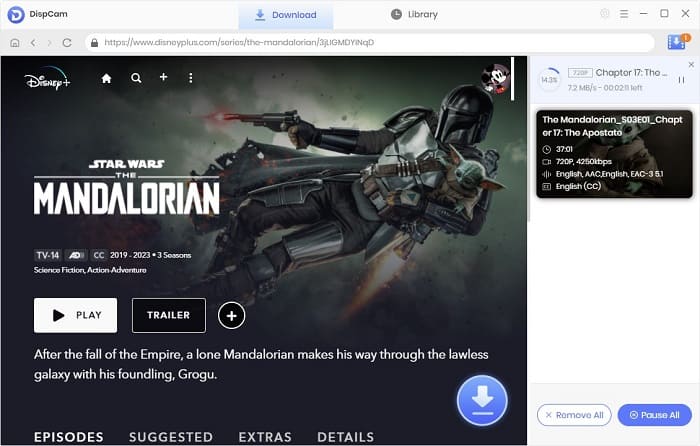Viewport: 700px width, 446px height.
Task: Close the download queue panel
Action: 691,65
